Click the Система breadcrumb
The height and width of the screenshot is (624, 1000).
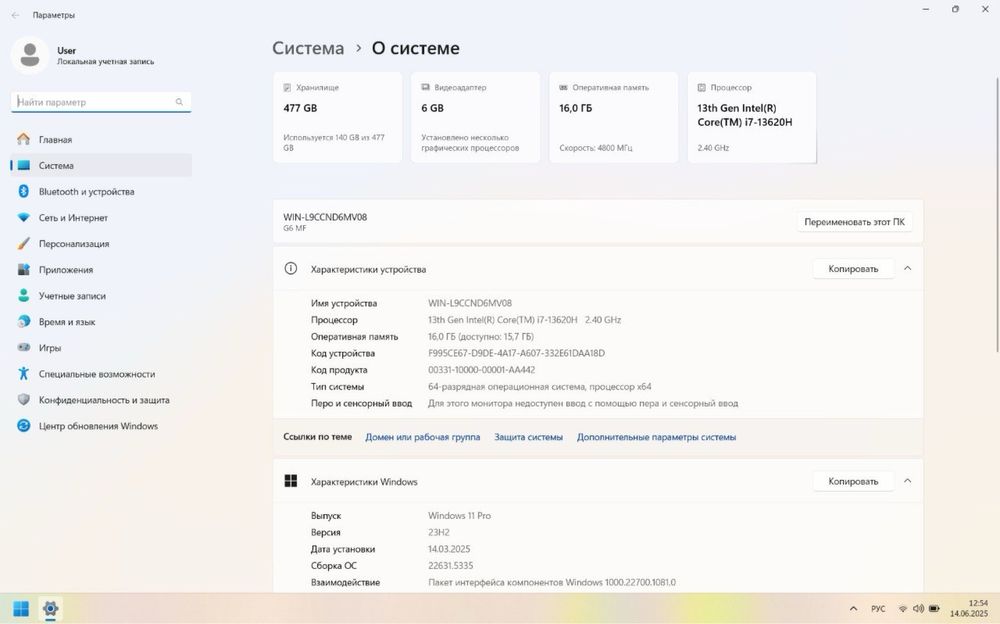point(308,48)
